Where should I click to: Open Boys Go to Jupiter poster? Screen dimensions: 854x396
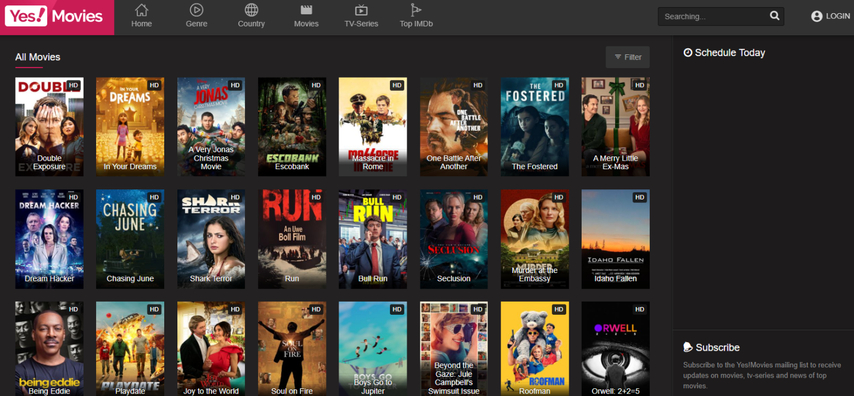click(373, 349)
